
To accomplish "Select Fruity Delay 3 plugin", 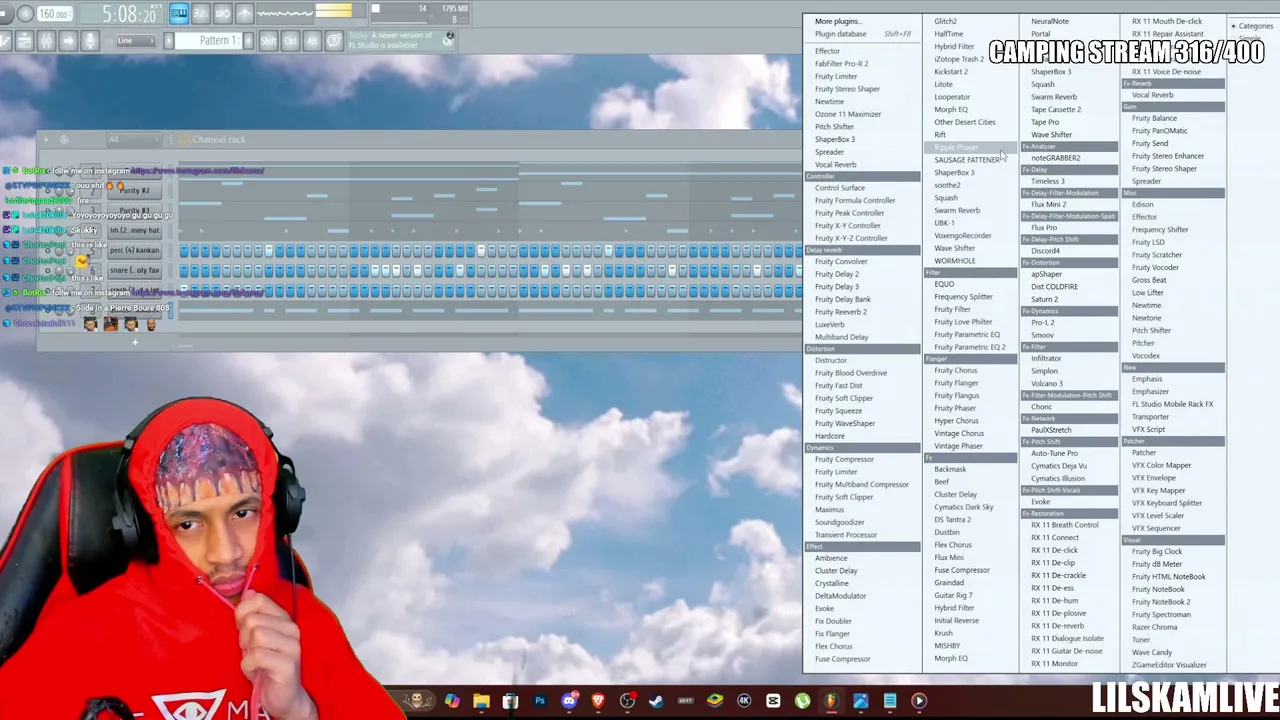I will pyautogui.click(x=837, y=287).
